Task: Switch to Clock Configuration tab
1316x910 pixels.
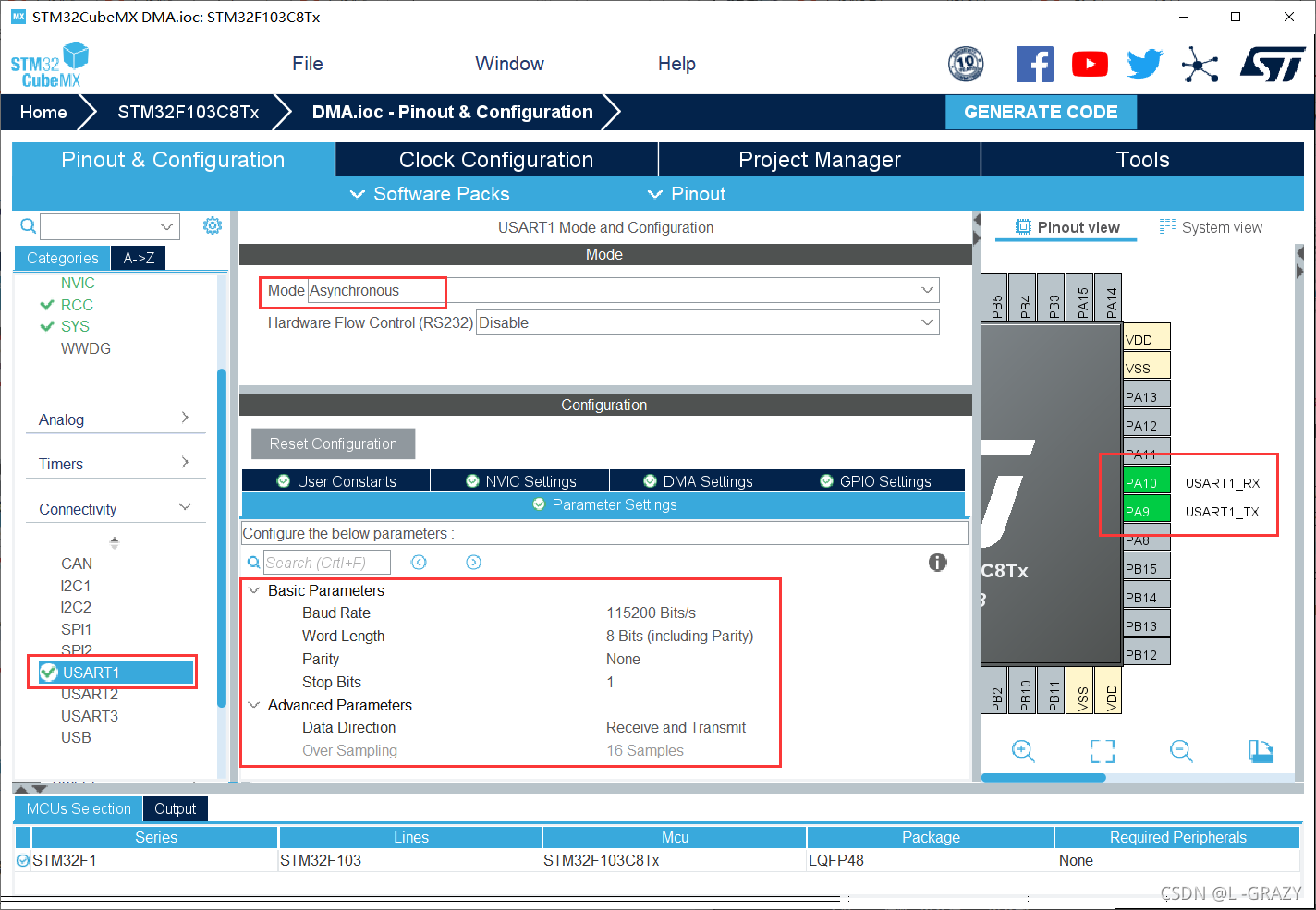Action: click(496, 160)
